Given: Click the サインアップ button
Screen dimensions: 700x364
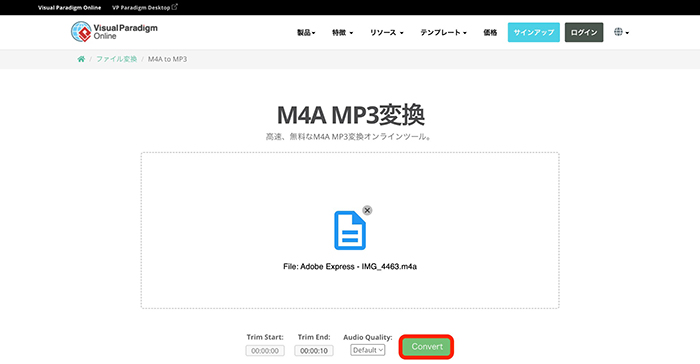Looking at the screenshot, I should tap(533, 32).
